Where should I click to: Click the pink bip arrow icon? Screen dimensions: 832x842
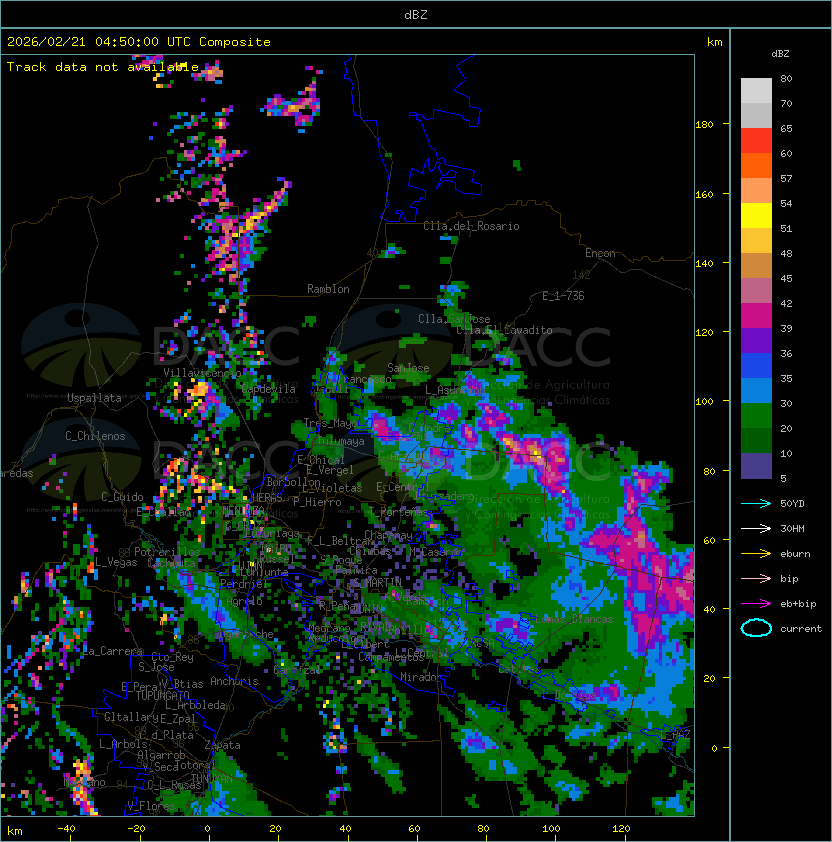tap(756, 578)
